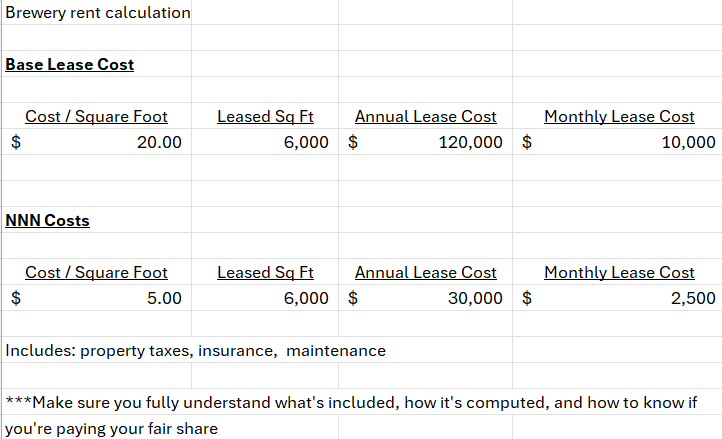
Task: Select the "Brewery rent calculation" title cell
Action: point(97,13)
